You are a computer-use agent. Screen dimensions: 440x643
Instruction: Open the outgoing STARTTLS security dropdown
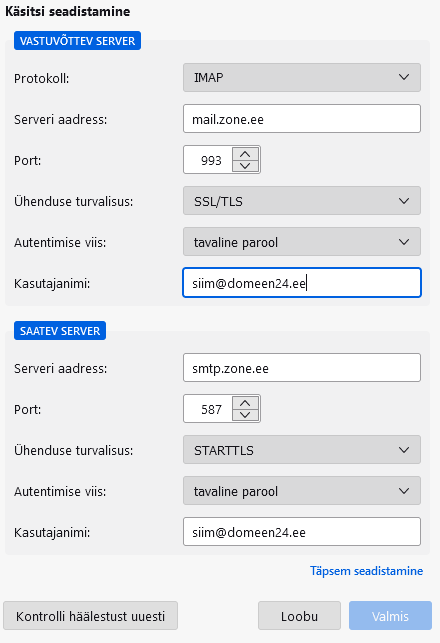point(302,450)
